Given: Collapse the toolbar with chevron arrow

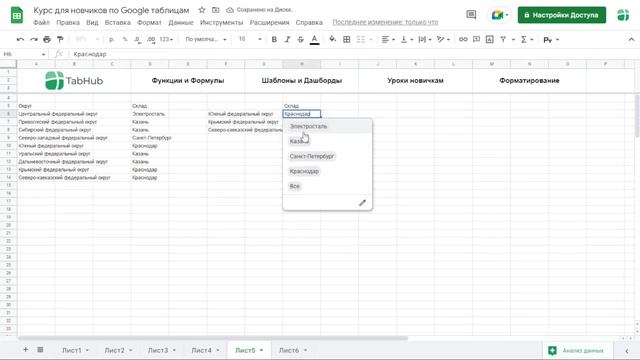Looking at the screenshot, I should coord(631,40).
